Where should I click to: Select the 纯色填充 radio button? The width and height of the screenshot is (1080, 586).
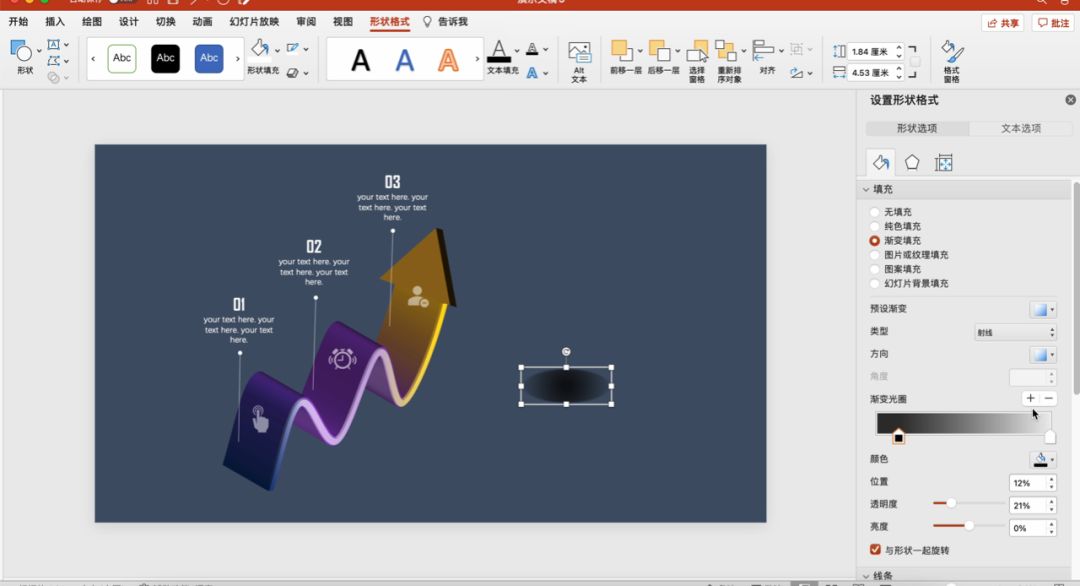click(x=875, y=227)
